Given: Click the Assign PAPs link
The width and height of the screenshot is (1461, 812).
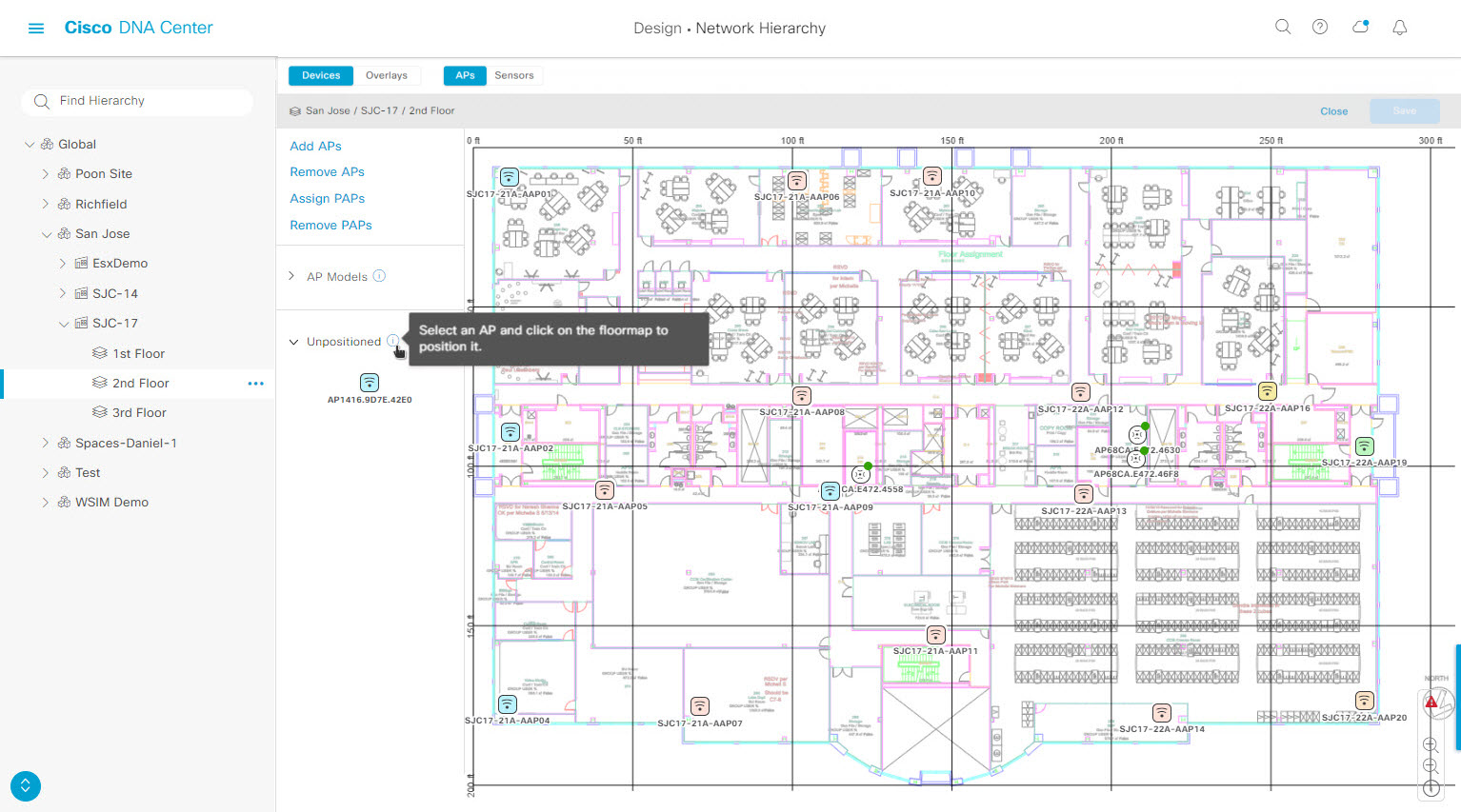Looking at the screenshot, I should click(x=328, y=199).
